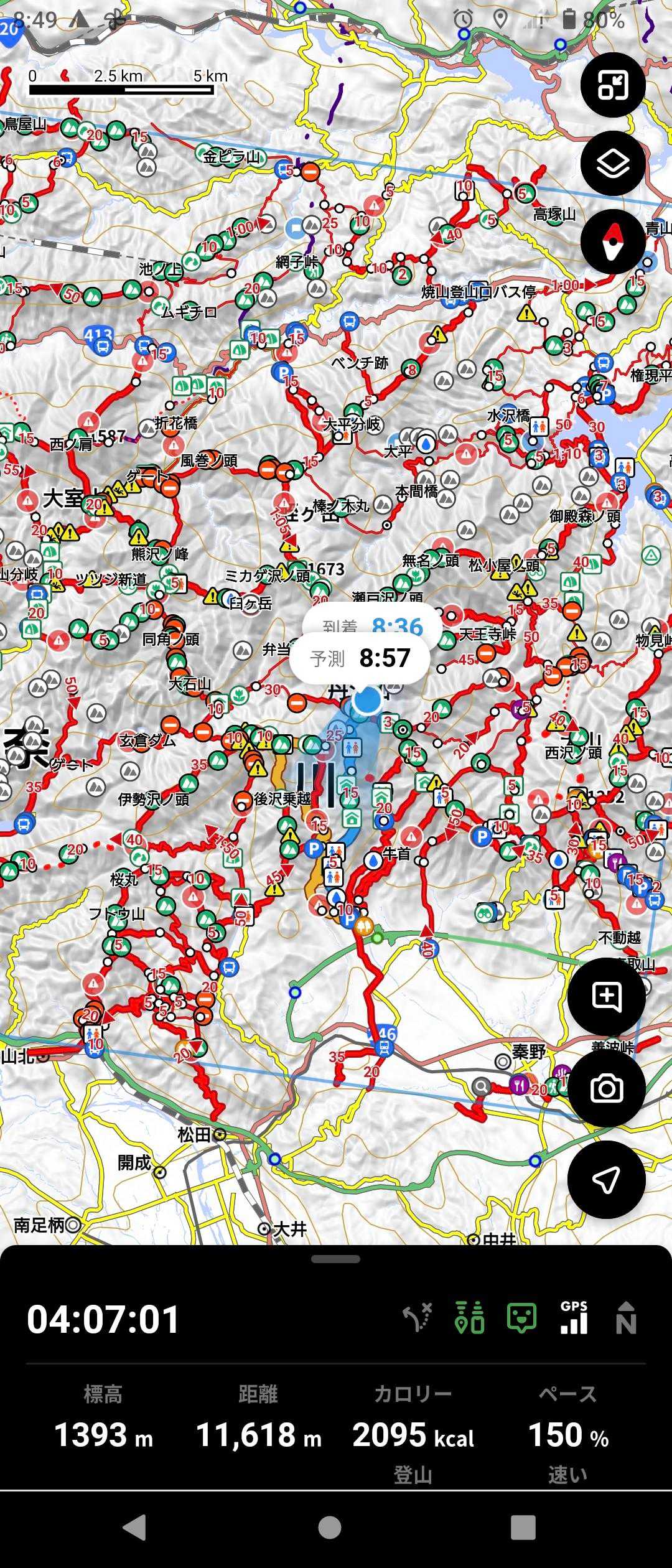This screenshot has height=1568, width=672.
Task: Tap the fullscreen map toggle button
Action: click(612, 85)
